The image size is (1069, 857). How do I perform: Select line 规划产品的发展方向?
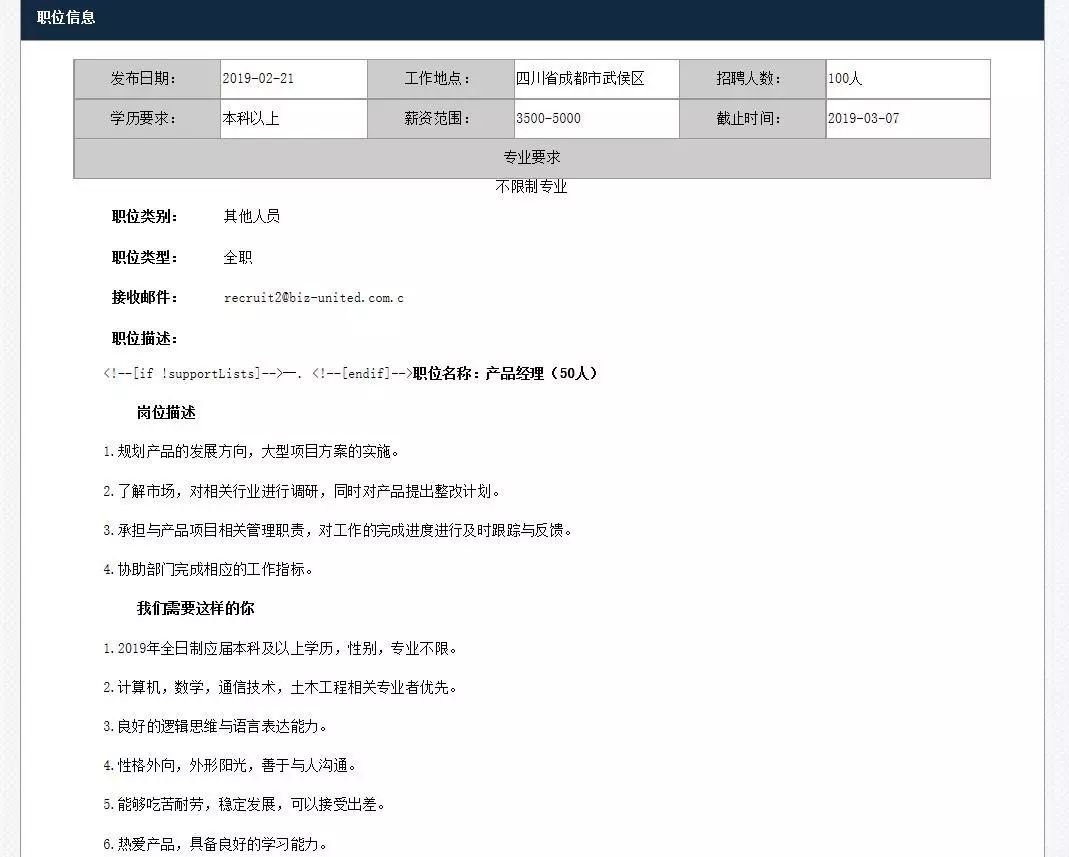click(x=251, y=451)
